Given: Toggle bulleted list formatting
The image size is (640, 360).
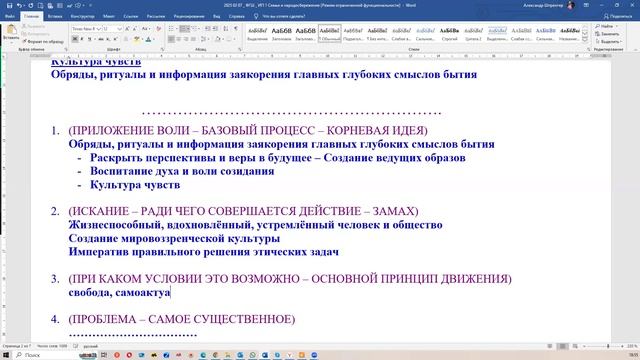Looking at the screenshot, I should tap(172, 29).
